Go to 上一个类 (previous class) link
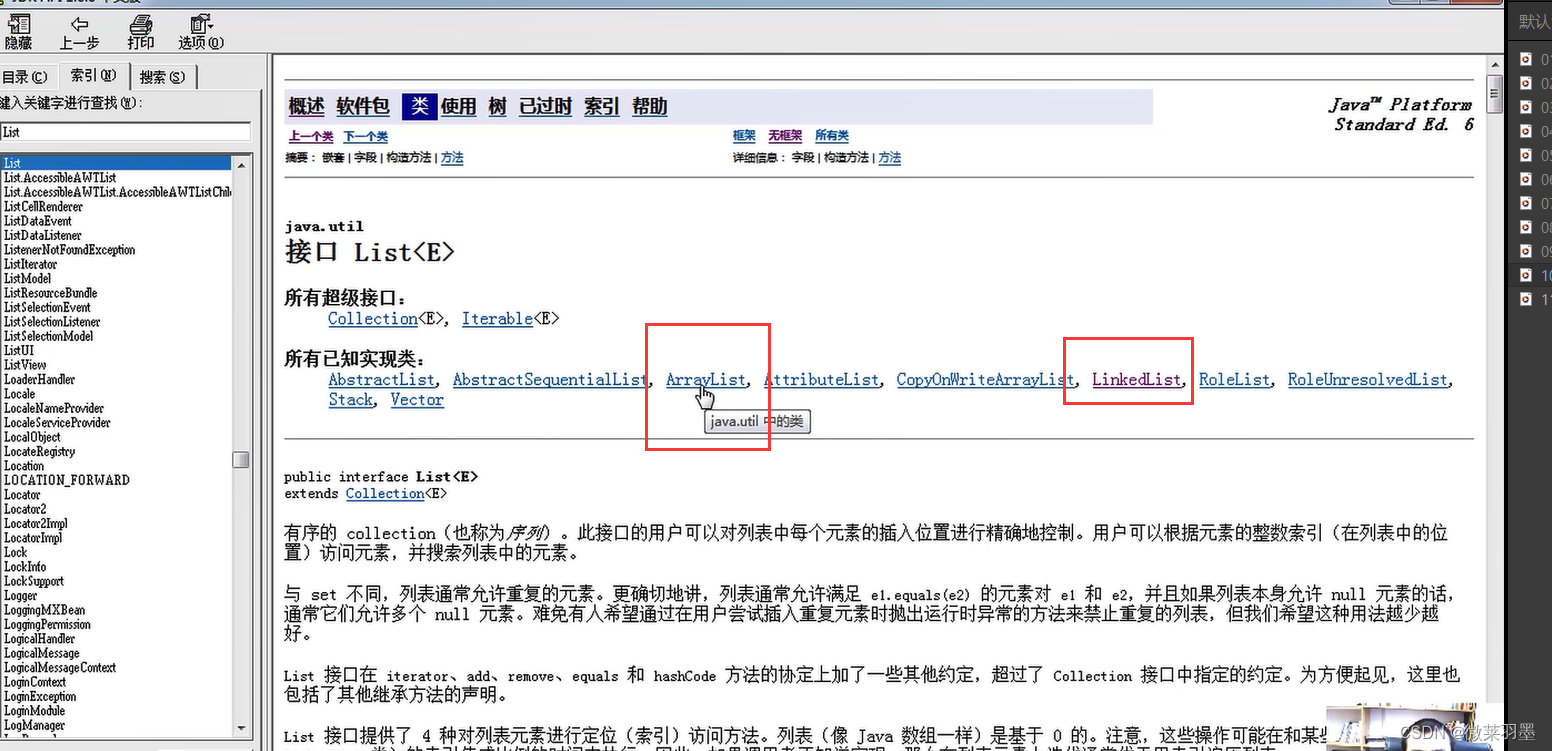 310,136
